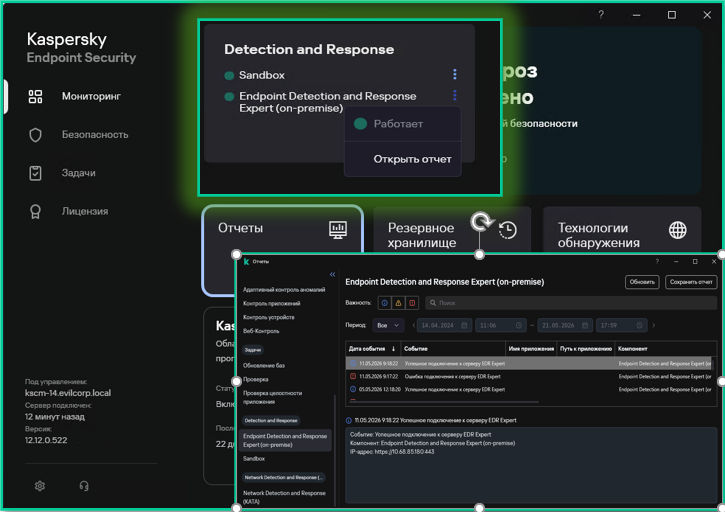Open the Безопасность section in the sidebar

95,135
